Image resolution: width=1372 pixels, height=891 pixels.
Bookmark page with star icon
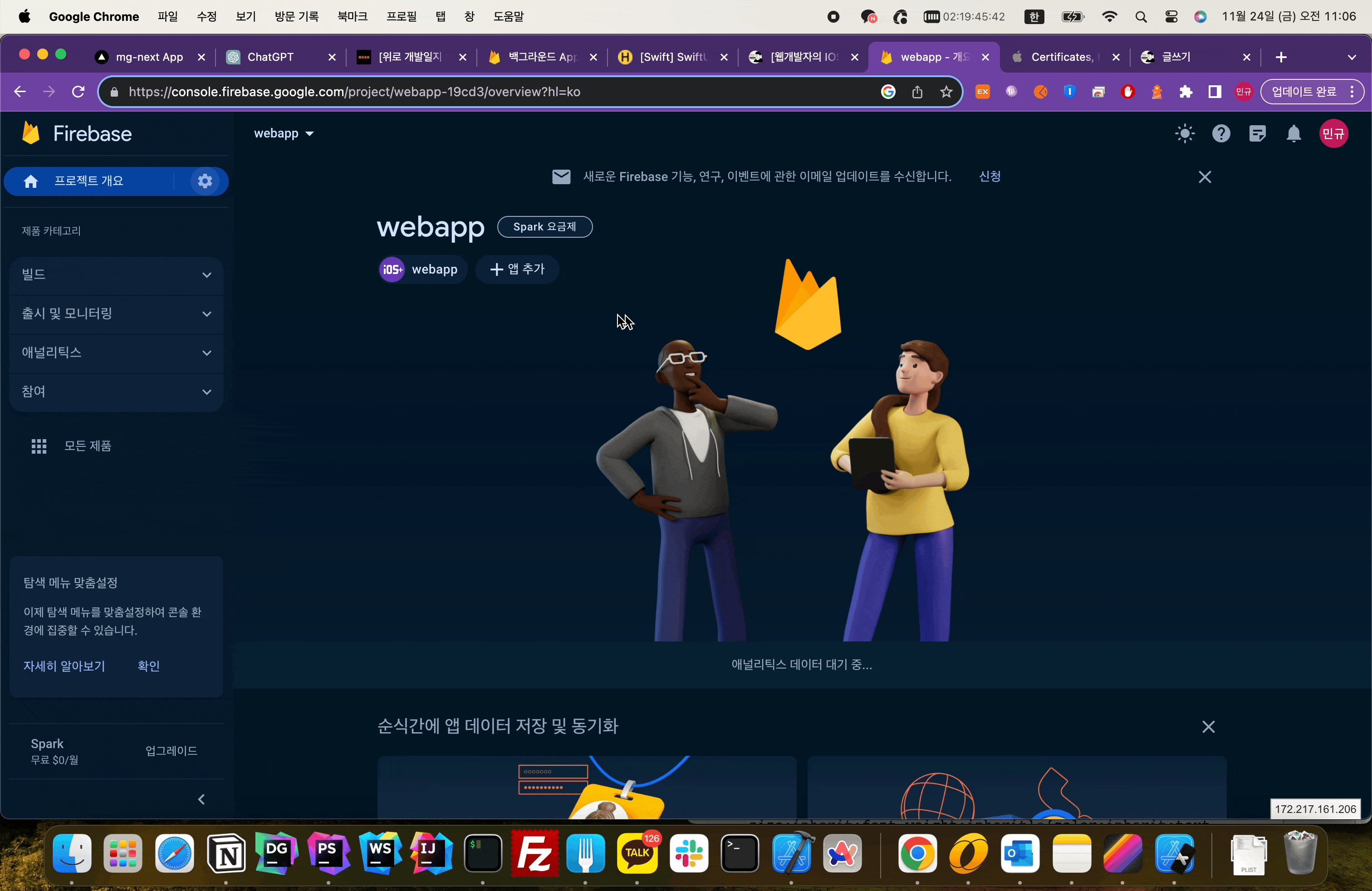pos(946,92)
